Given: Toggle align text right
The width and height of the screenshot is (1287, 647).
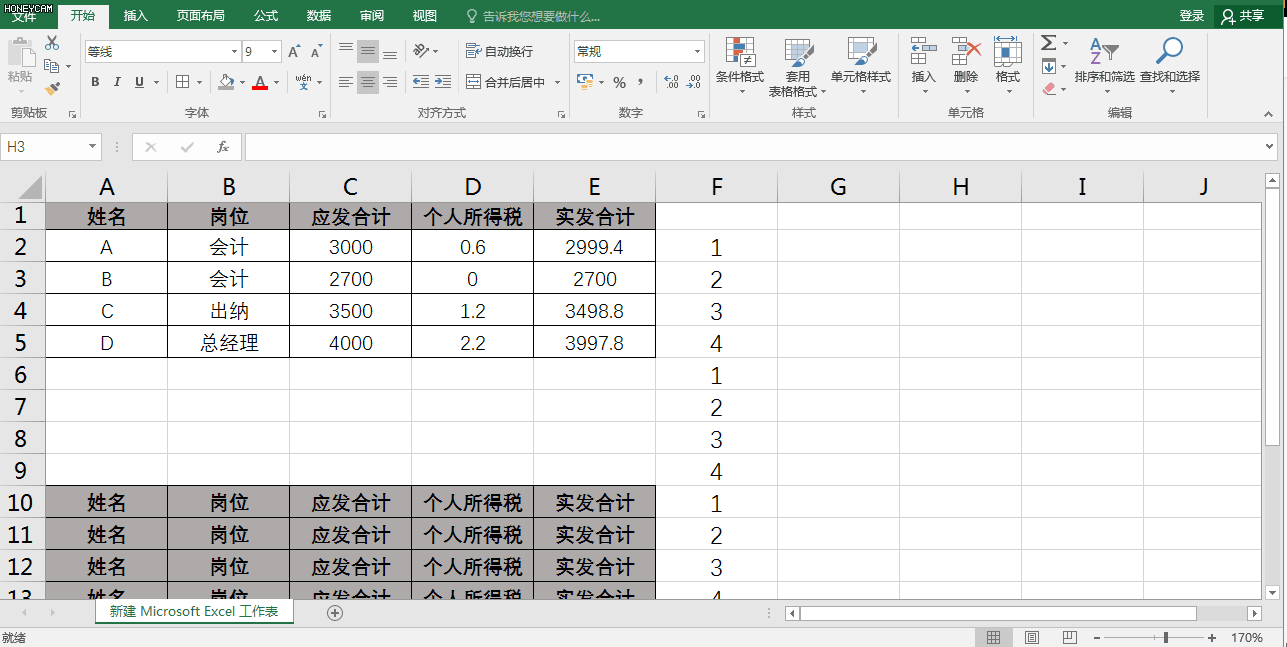Looking at the screenshot, I should point(391,82).
